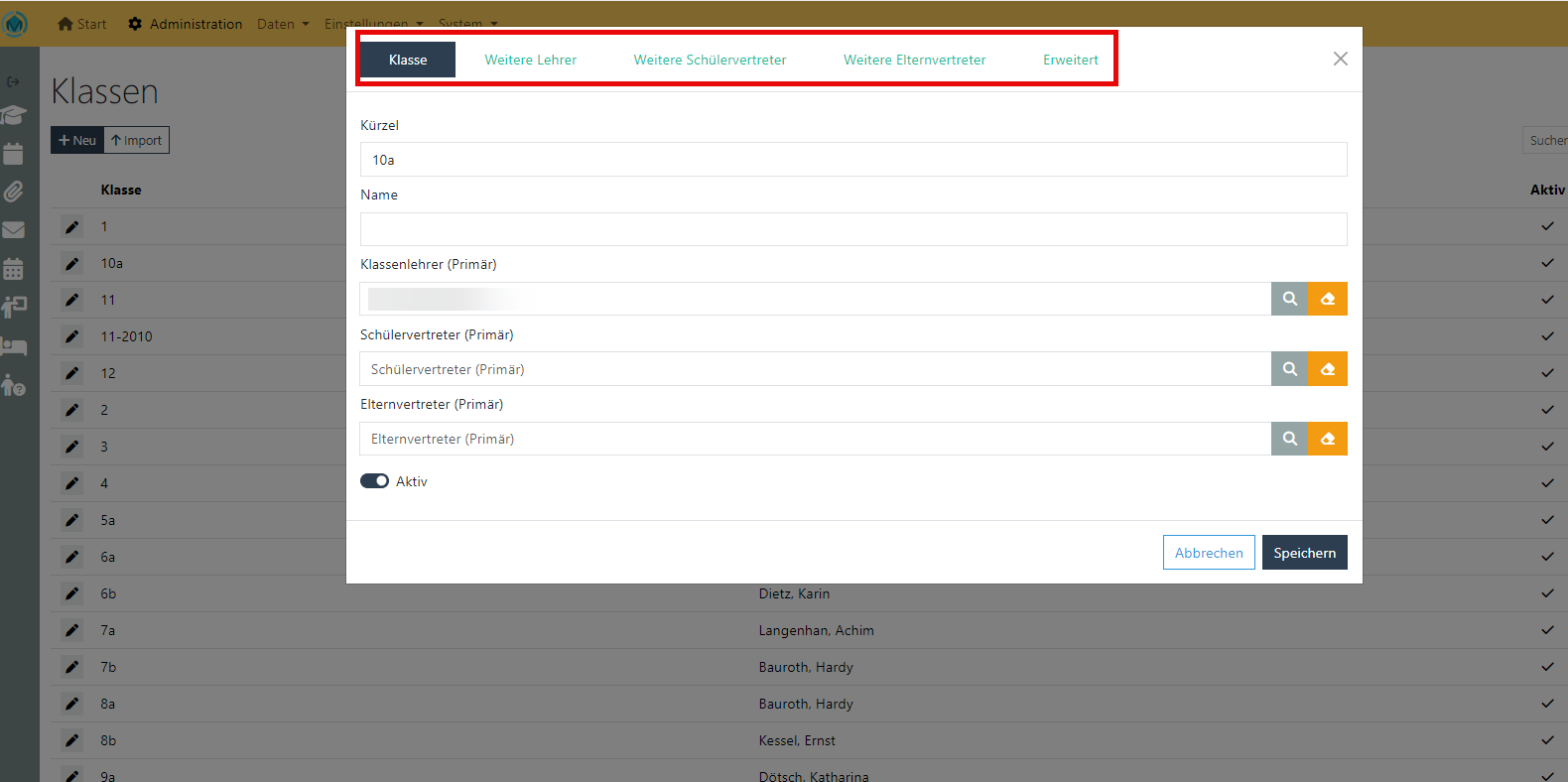The width and height of the screenshot is (1568, 782).
Task: Open the teacher presentation sidebar icon
Action: click(13, 308)
